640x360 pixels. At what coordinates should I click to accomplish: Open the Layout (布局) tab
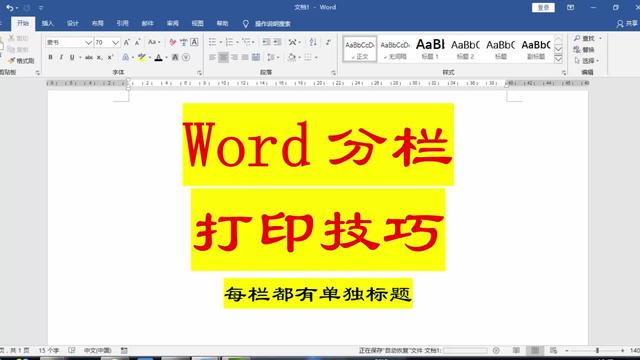(98, 24)
